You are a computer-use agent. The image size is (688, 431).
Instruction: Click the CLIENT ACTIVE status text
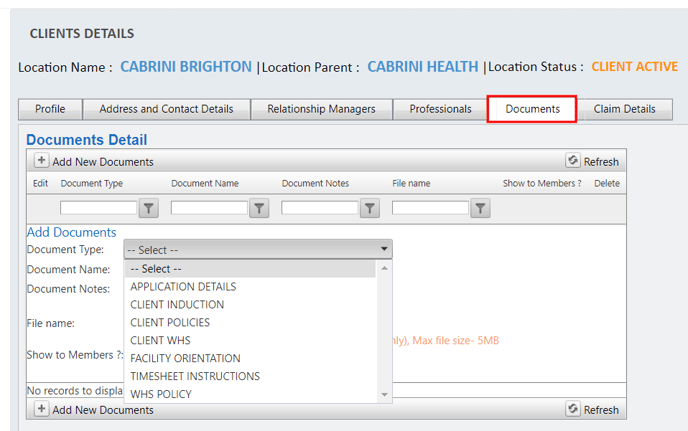(x=634, y=67)
